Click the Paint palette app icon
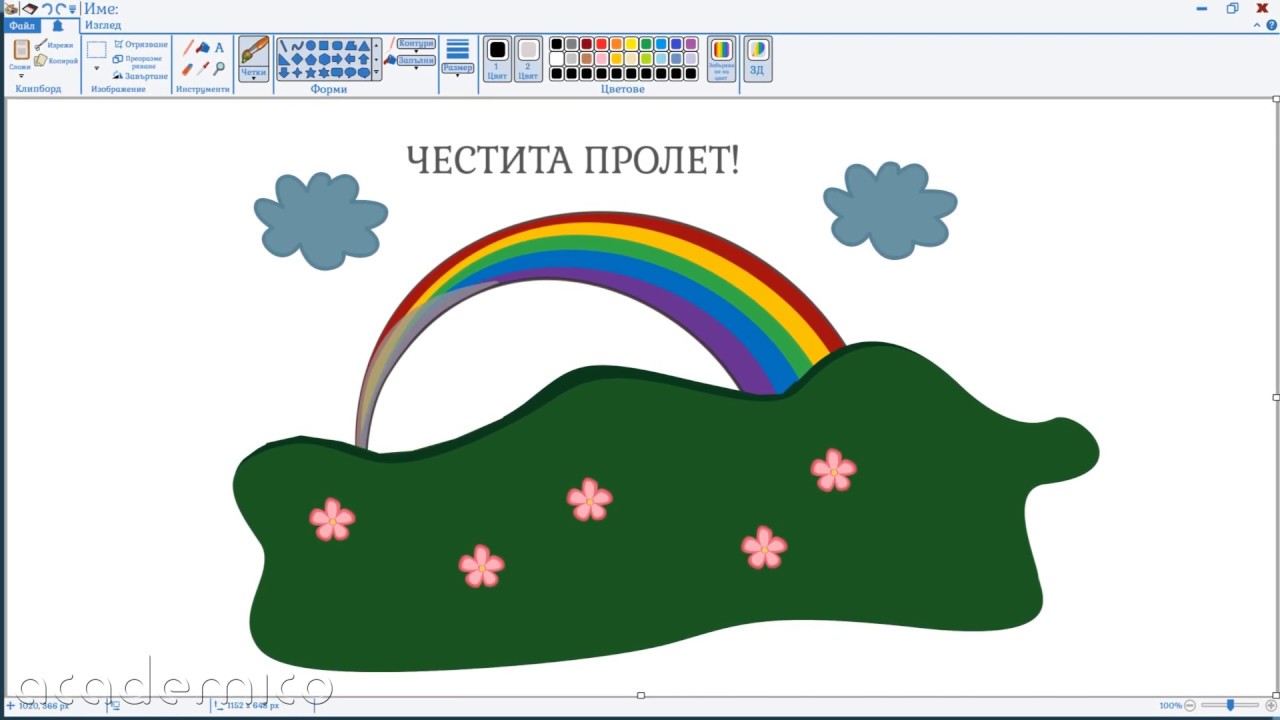This screenshot has height=720, width=1280. pos(10,8)
